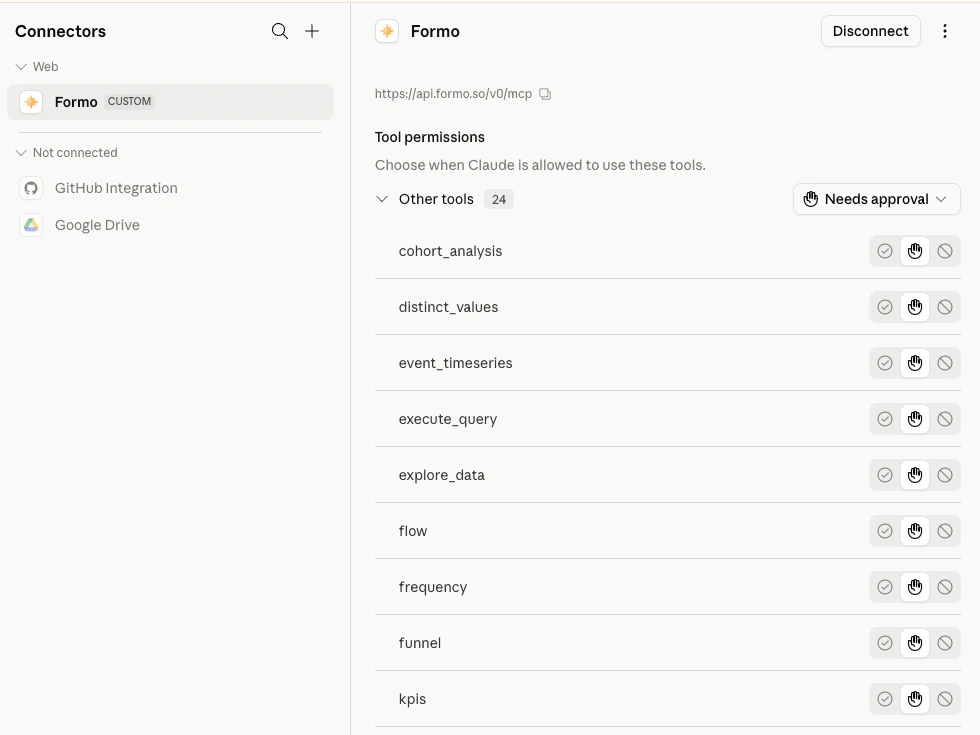
Task: Always allow cohort_analysis tool
Action: (x=884, y=251)
